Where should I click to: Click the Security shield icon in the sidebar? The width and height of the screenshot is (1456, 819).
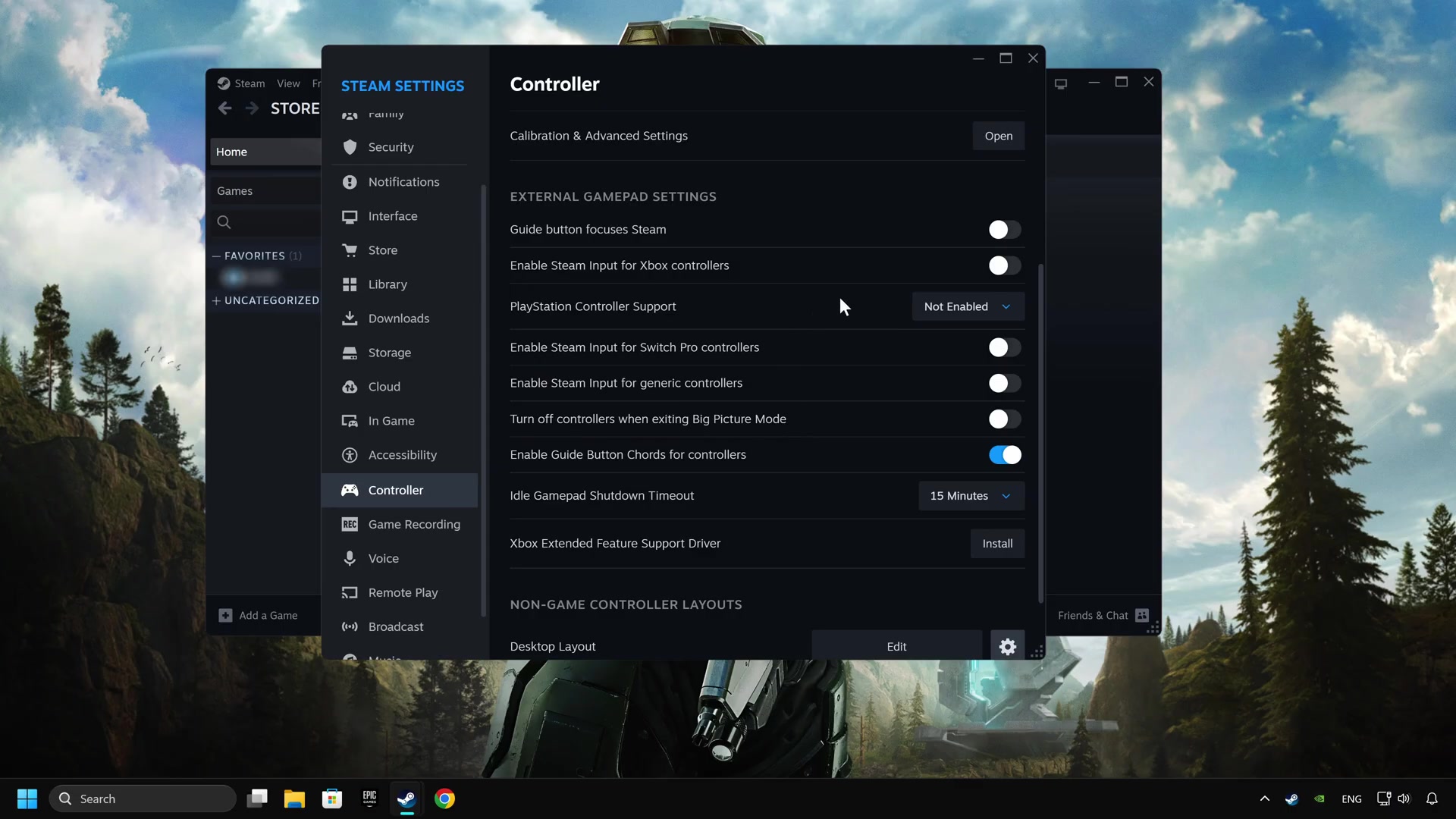point(350,147)
